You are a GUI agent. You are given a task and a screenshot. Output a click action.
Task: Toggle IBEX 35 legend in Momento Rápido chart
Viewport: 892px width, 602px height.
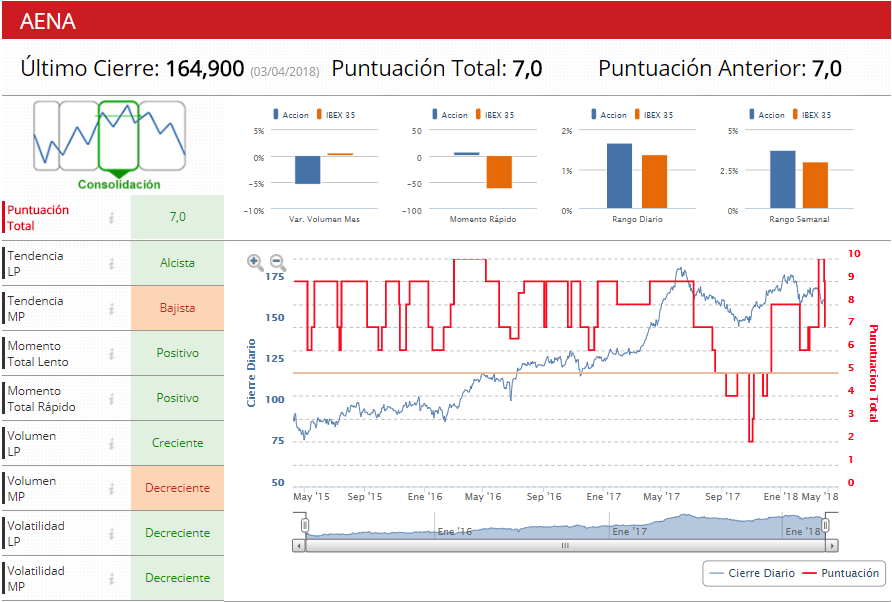pos(495,114)
